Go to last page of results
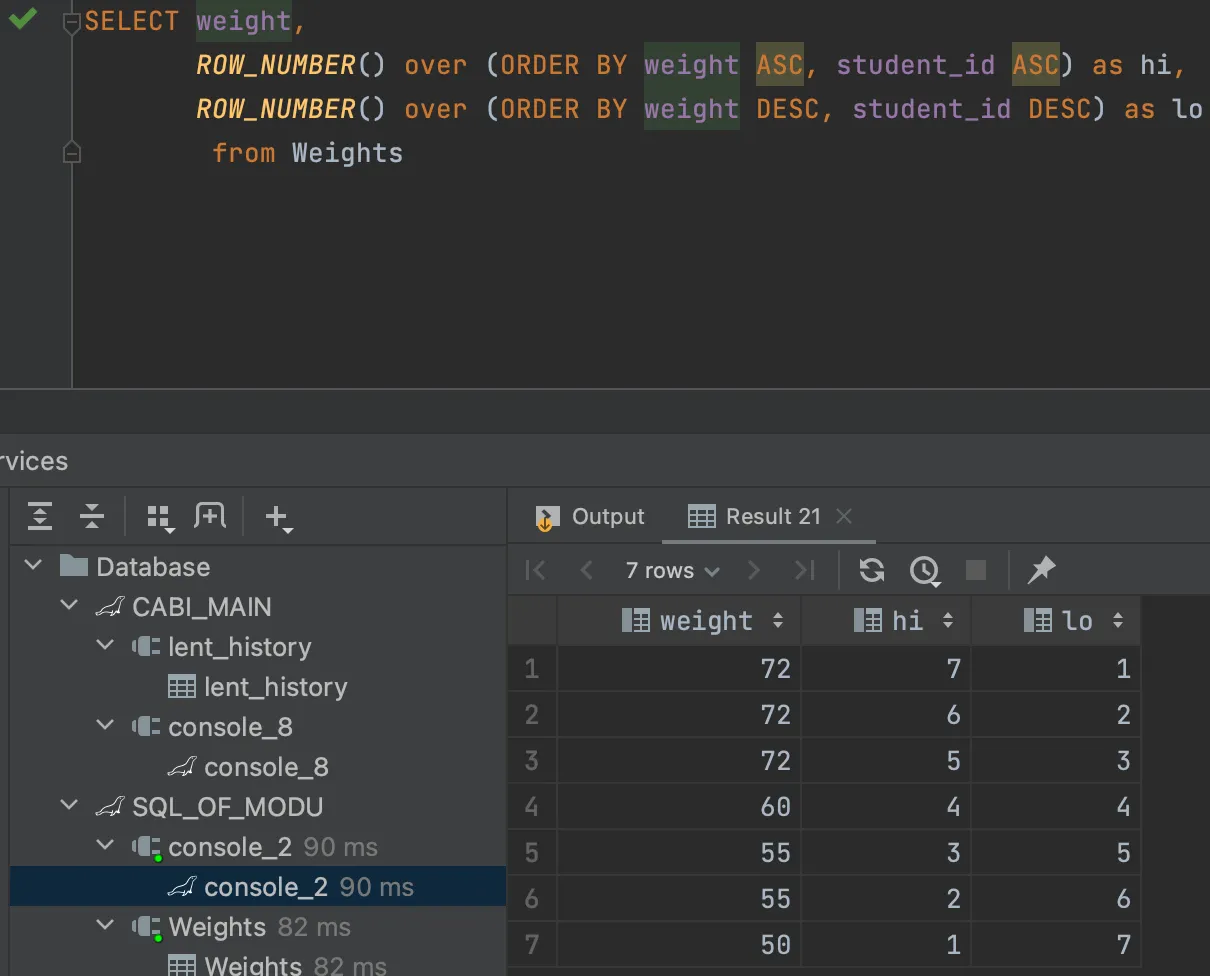This screenshot has width=1210, height=976. [x=805, y=570]
